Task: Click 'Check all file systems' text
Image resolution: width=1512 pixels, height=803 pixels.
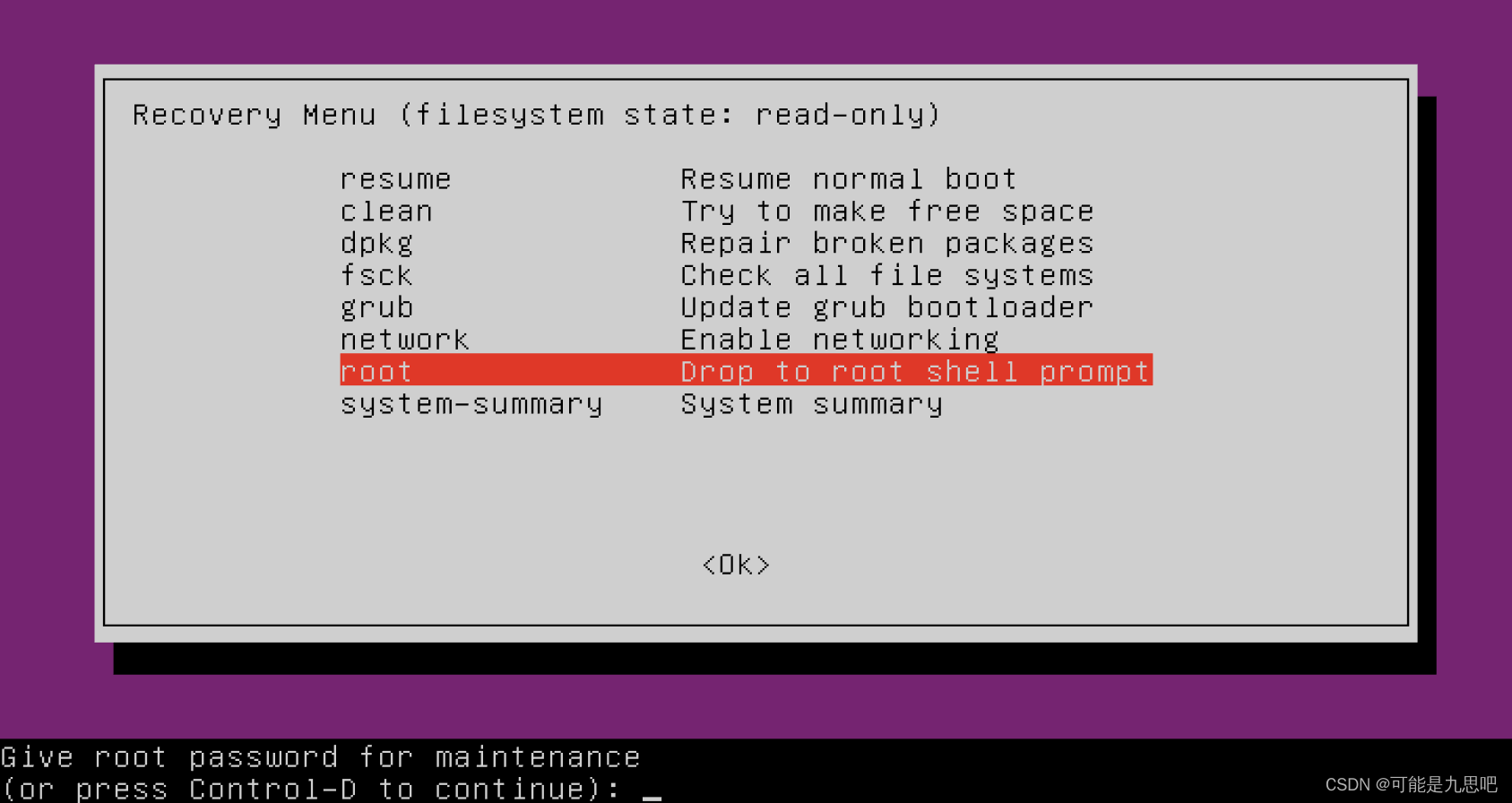Action: (x=887, y=275)
